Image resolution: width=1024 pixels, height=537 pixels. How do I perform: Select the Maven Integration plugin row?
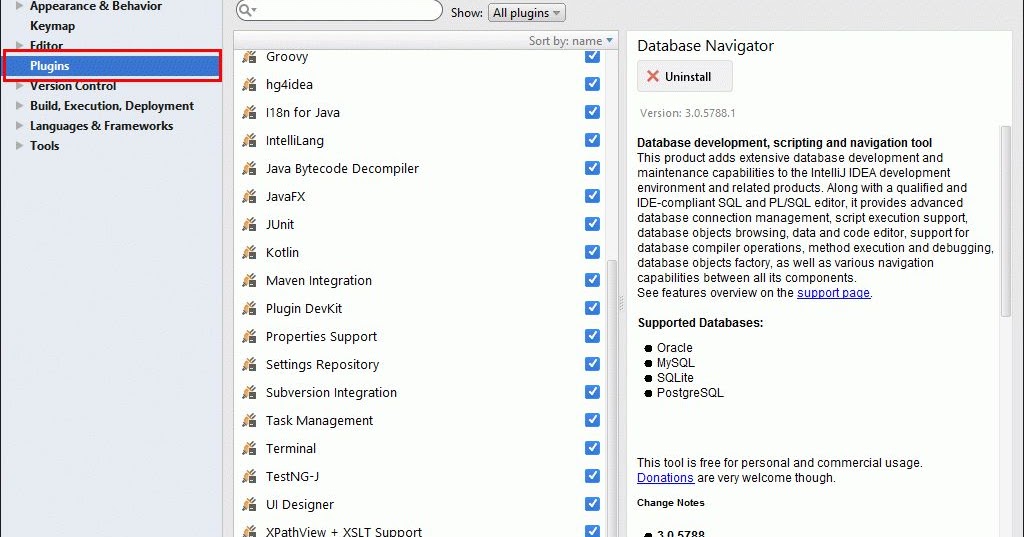click(x=420, y=280)
